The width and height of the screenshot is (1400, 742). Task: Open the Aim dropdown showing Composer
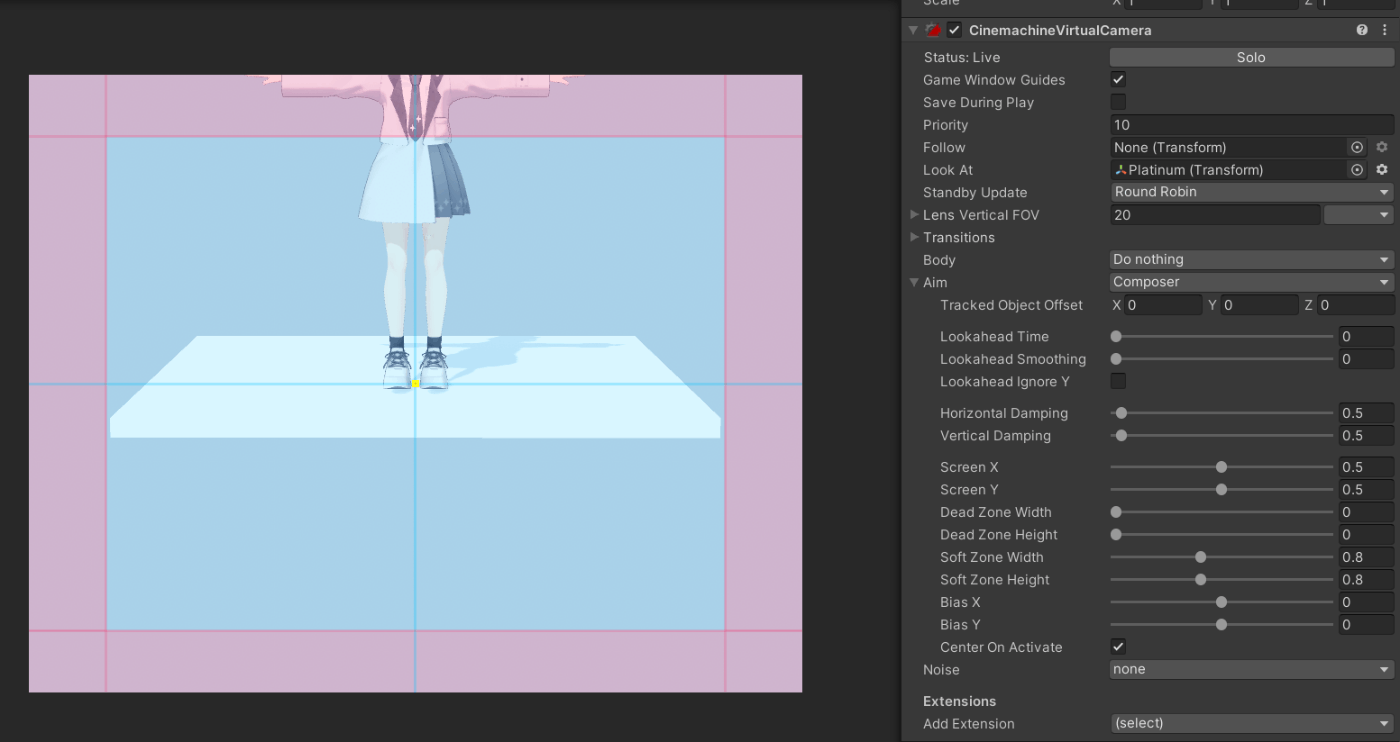1252,282
